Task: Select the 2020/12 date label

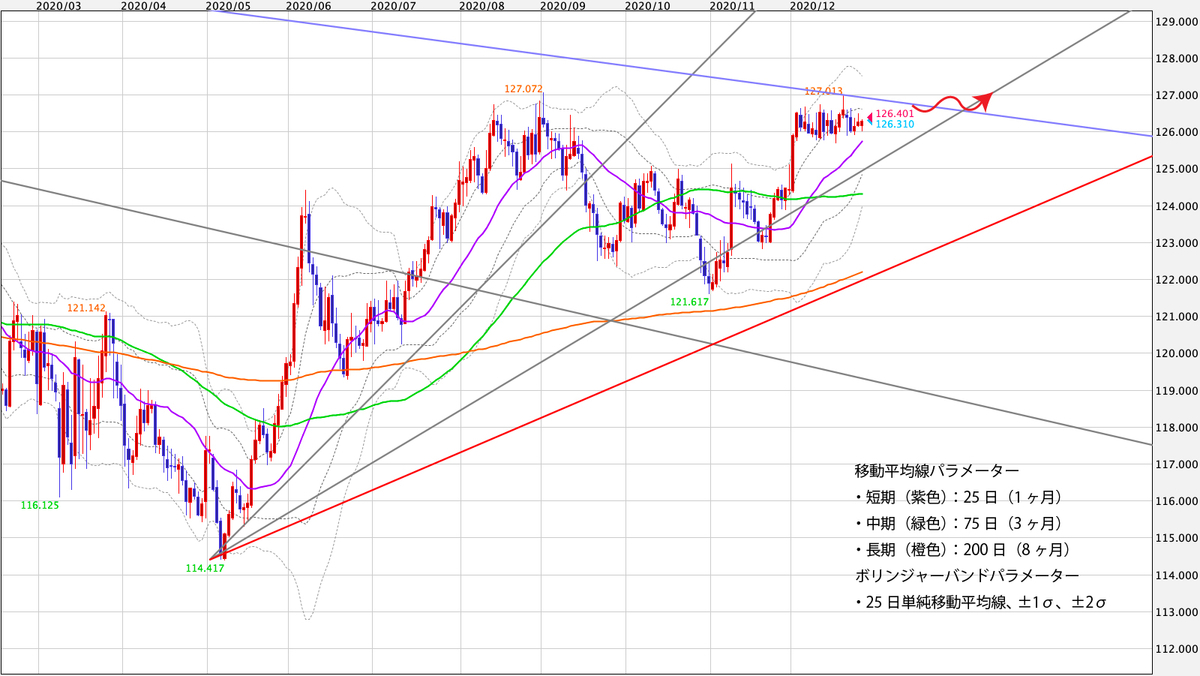Action: coord(812,6)
